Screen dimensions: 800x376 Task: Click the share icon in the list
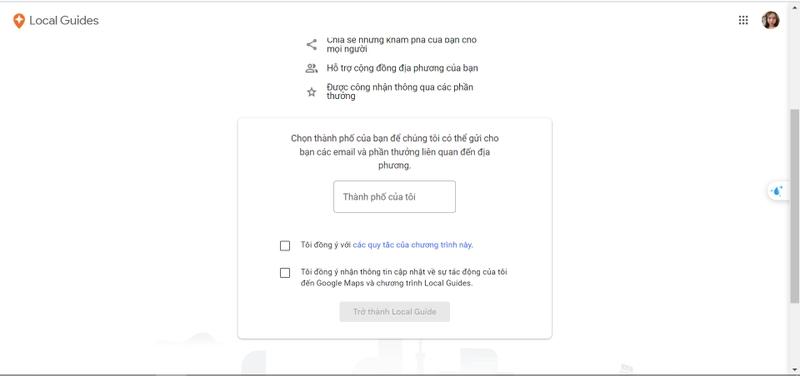(x=311, y=44)
